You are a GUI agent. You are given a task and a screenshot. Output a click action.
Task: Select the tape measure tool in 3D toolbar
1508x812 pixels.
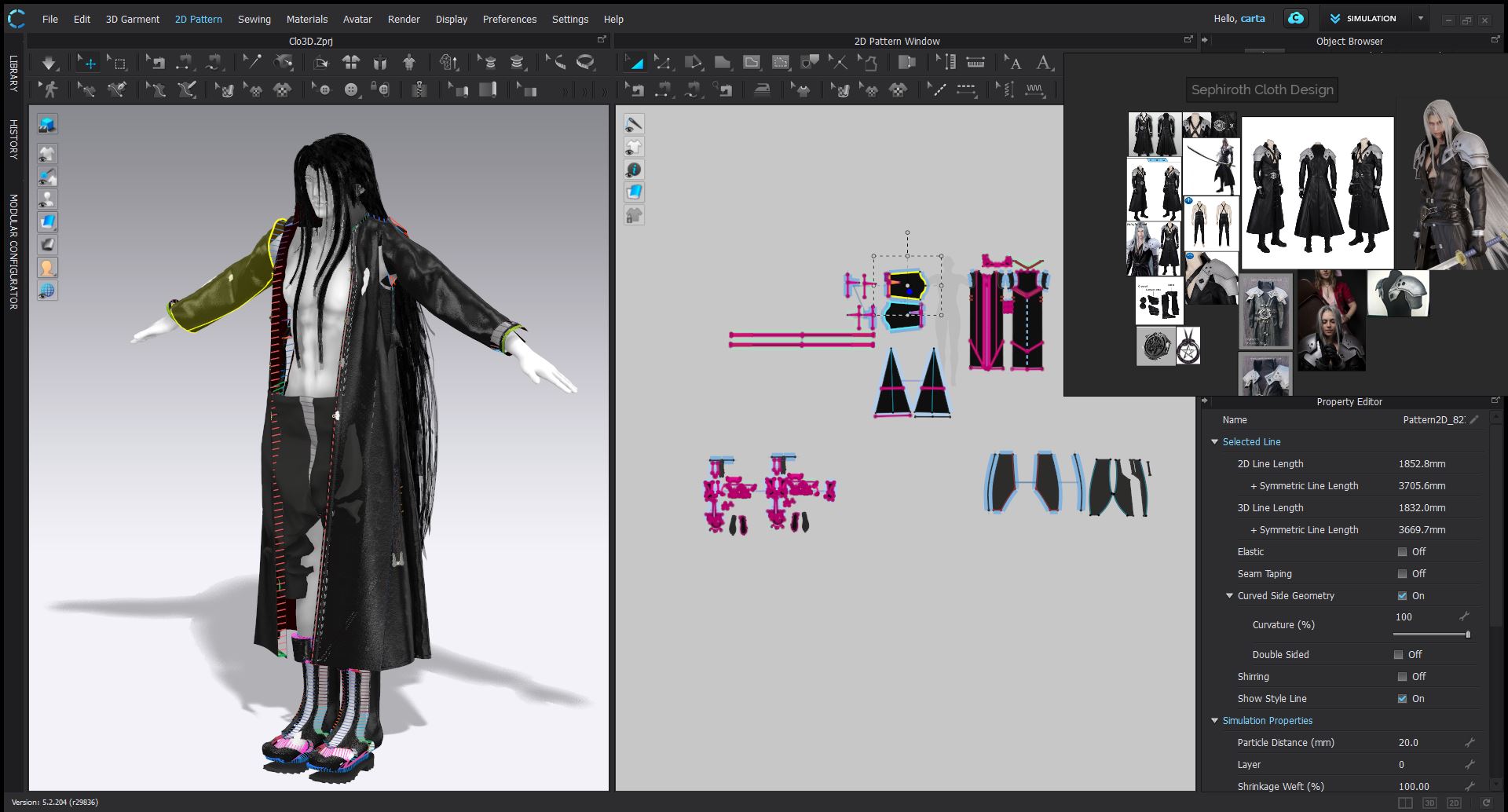[x=586, y=62]
